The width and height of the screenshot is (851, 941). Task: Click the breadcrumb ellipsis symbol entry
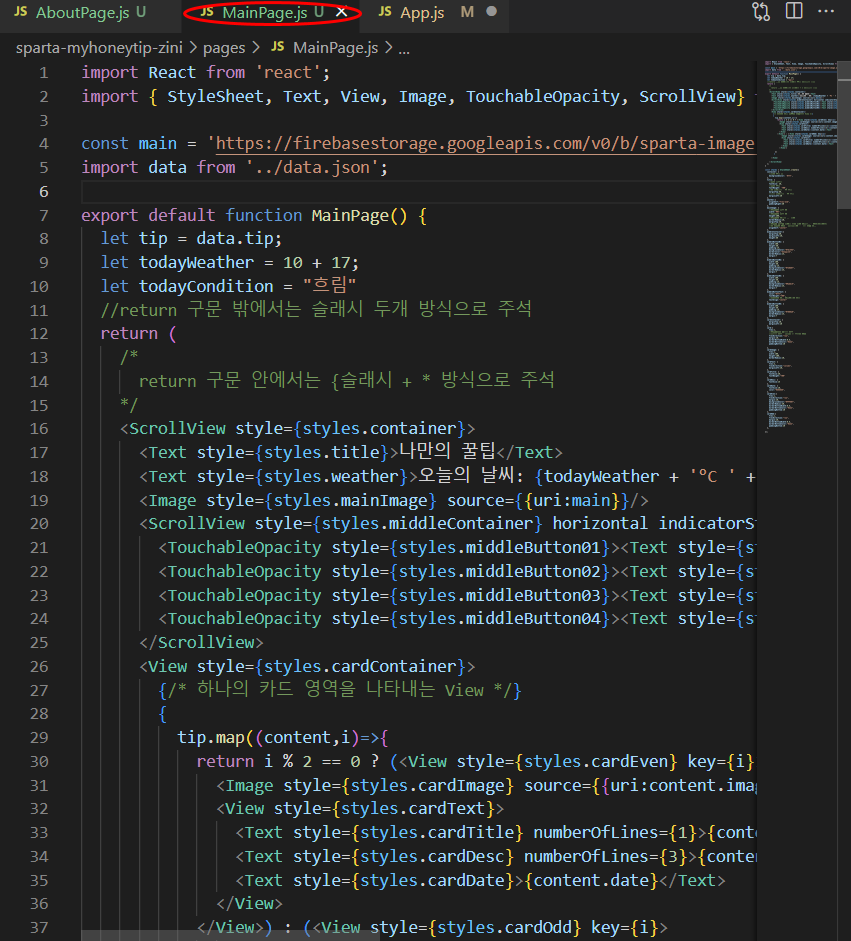[x=404, y=49]
